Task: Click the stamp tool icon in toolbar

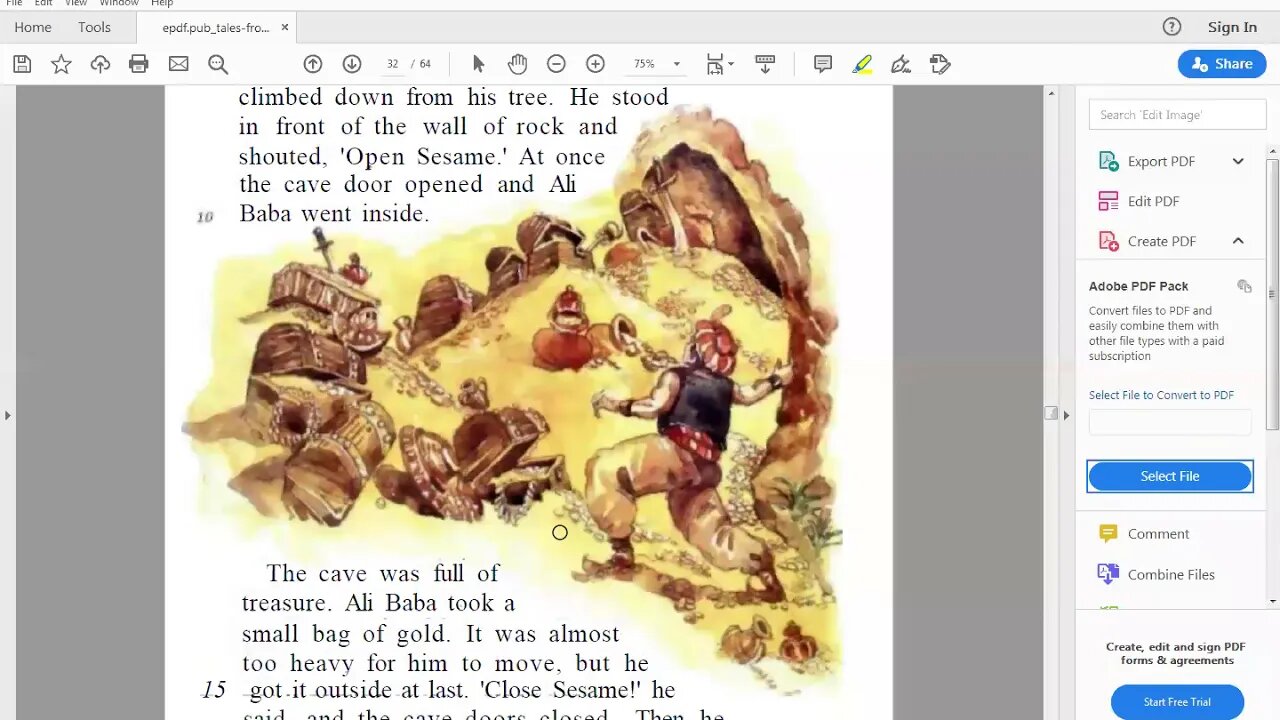Action: coord(940,64)
